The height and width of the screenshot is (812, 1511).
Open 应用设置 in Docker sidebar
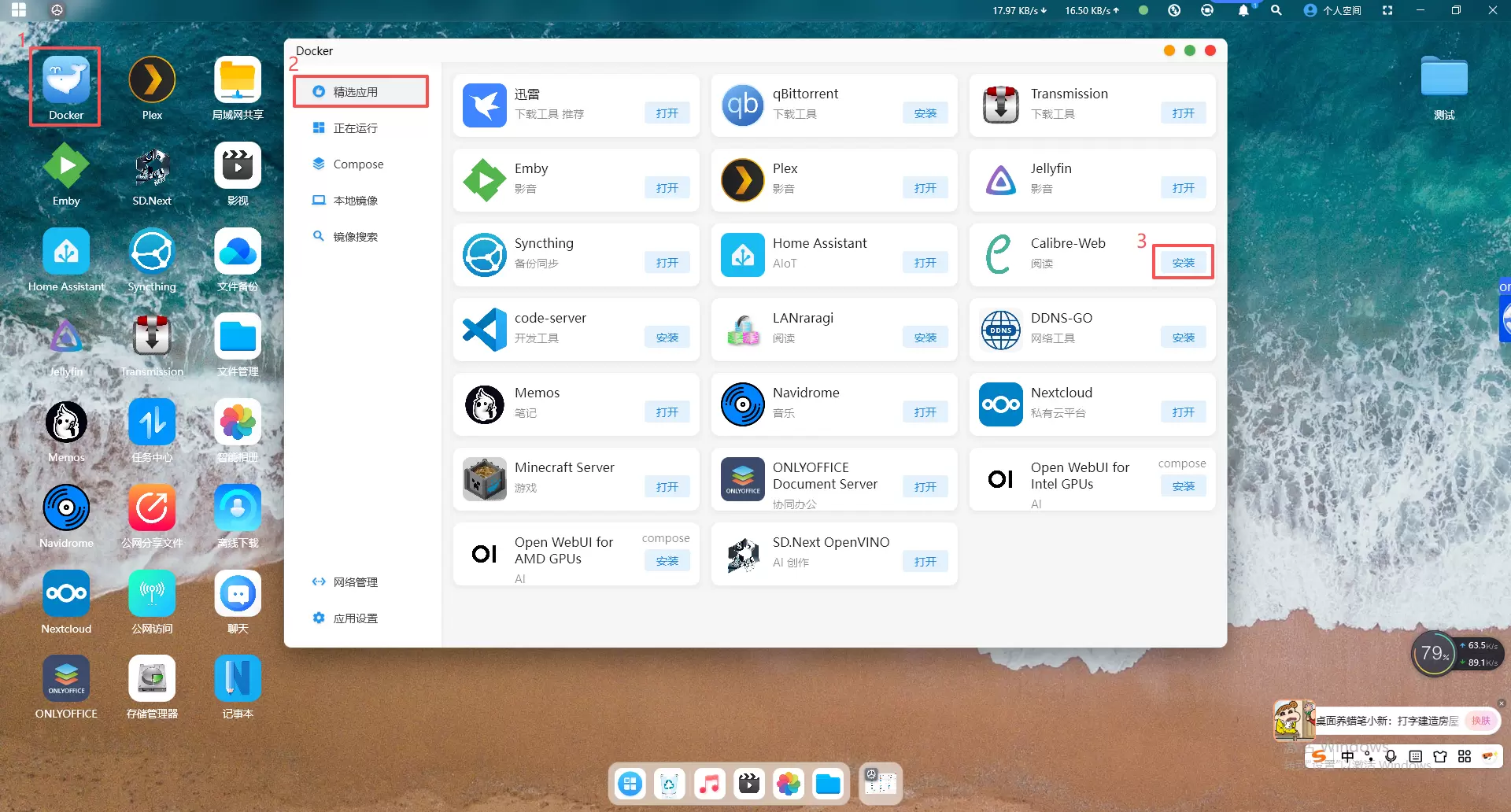[x=355, y=618]
